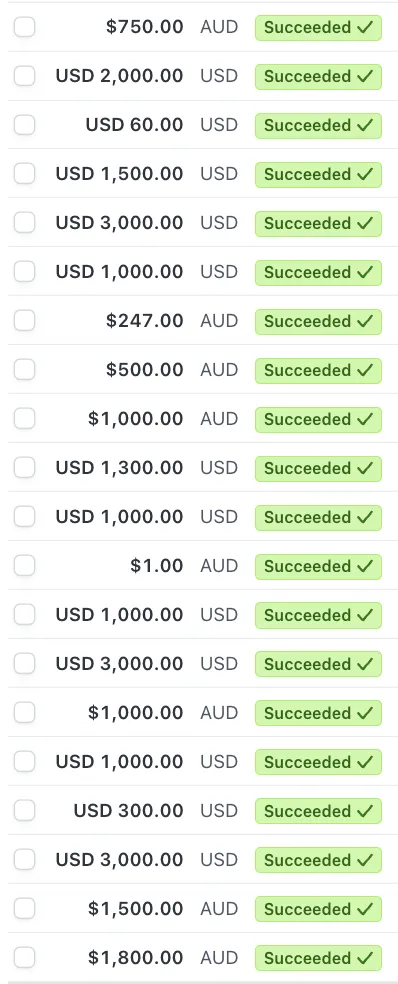Toggle the checkbox for the $247.00 payment
This screenshot has height=984, width=398.
(24, 321)
